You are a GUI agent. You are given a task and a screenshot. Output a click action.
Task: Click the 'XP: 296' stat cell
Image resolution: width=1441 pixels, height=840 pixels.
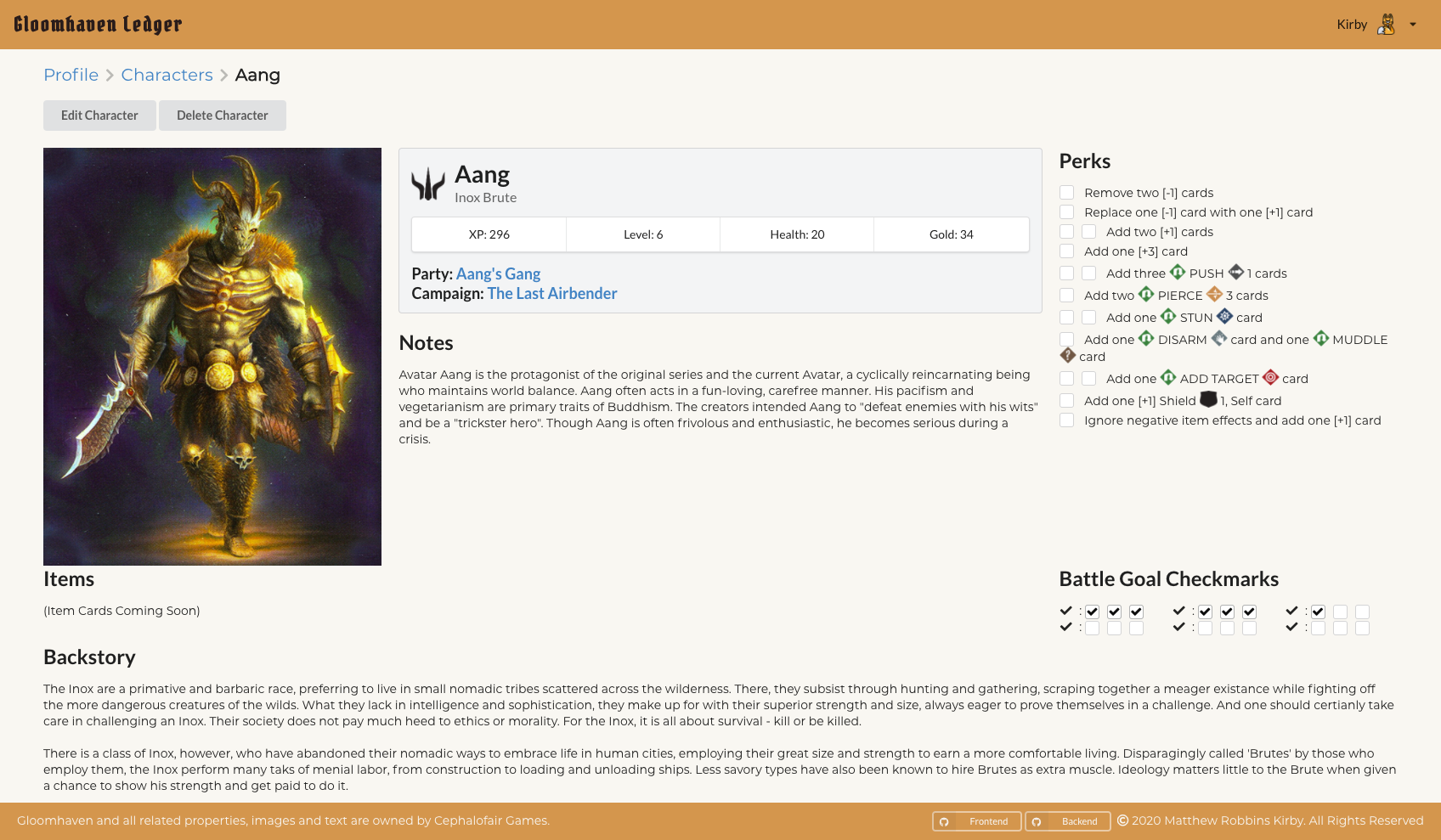(x=489, y=234)
